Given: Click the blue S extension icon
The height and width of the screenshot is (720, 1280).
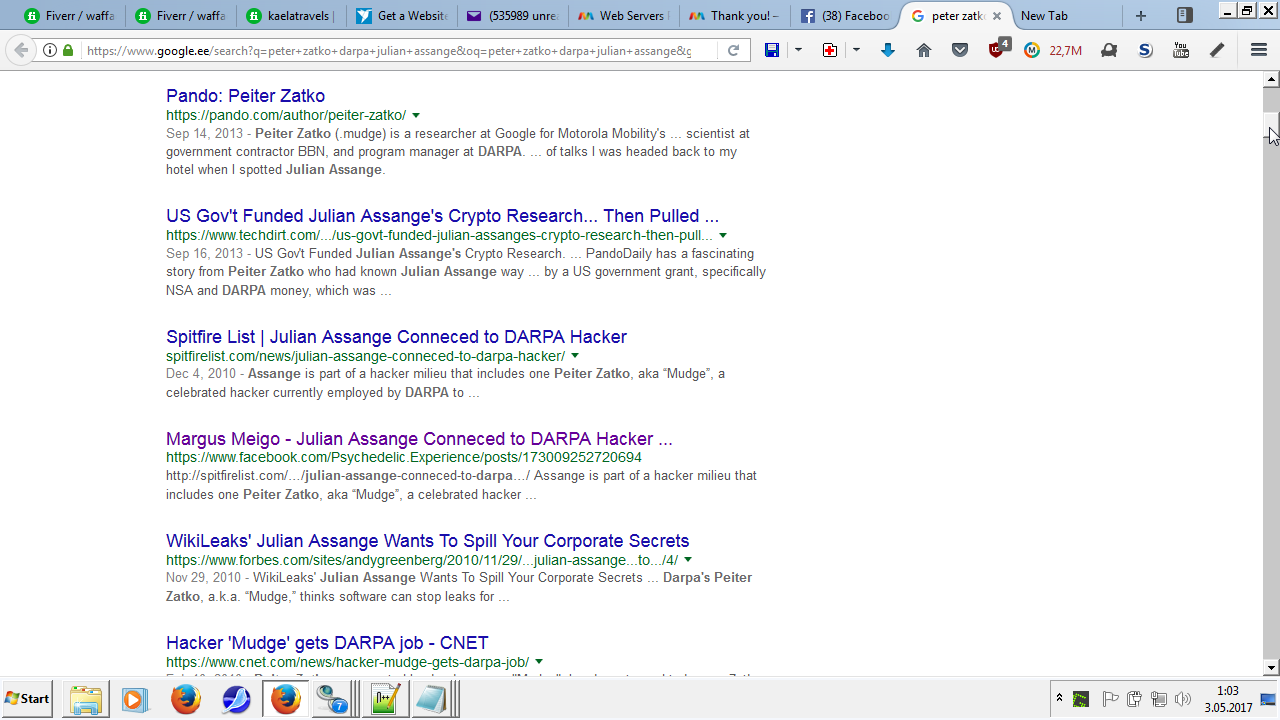Looking at the screenshot, I should coord(1145,50).
